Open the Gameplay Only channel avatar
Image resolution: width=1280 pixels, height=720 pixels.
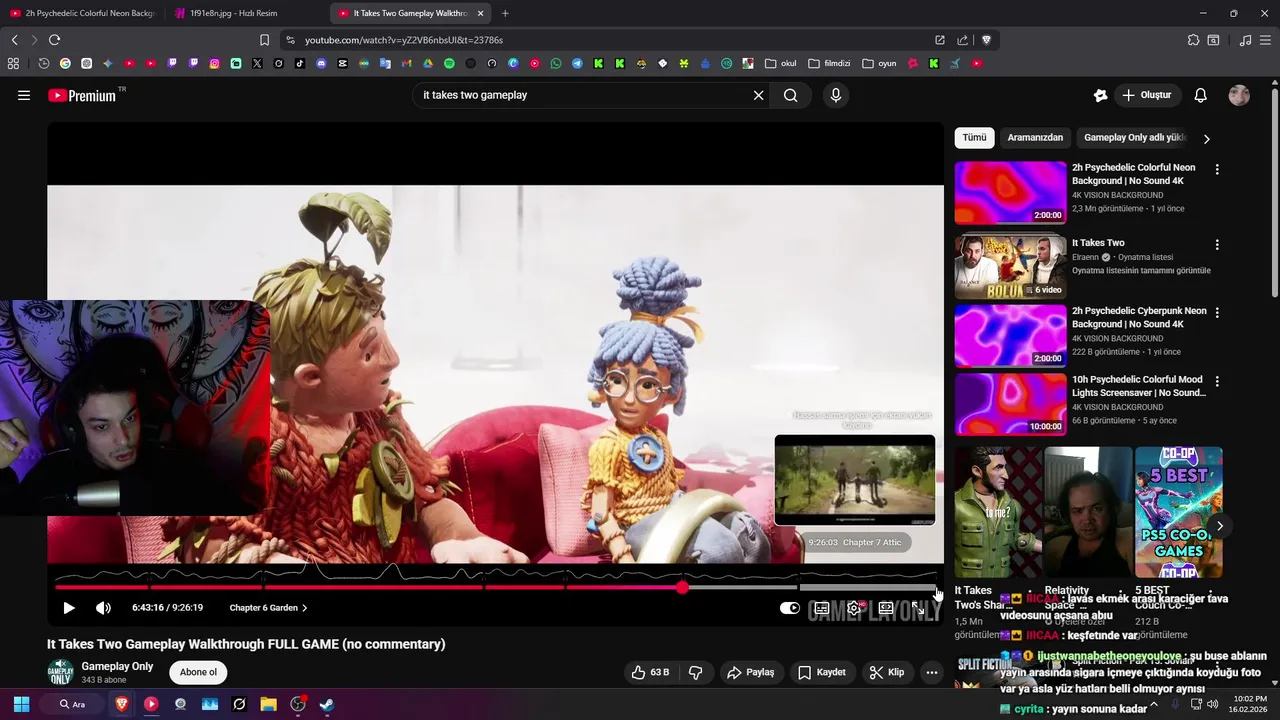click(x=60, y=672)
